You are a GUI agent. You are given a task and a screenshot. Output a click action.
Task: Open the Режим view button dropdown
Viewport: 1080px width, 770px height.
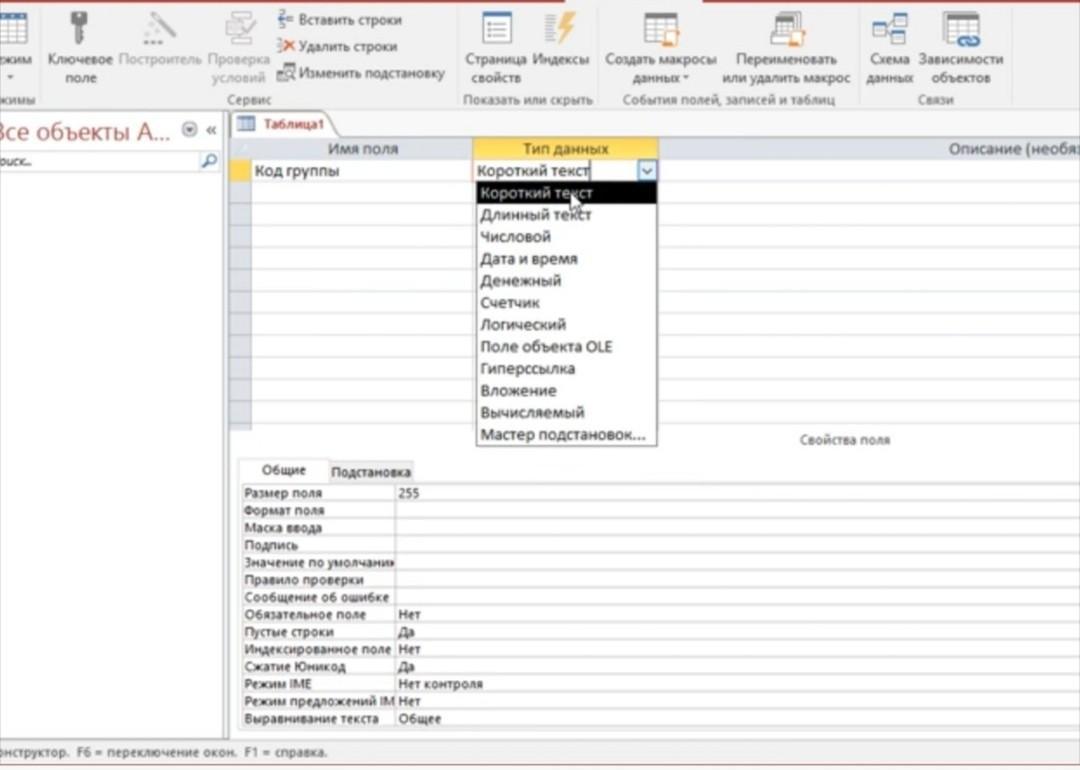10,78
